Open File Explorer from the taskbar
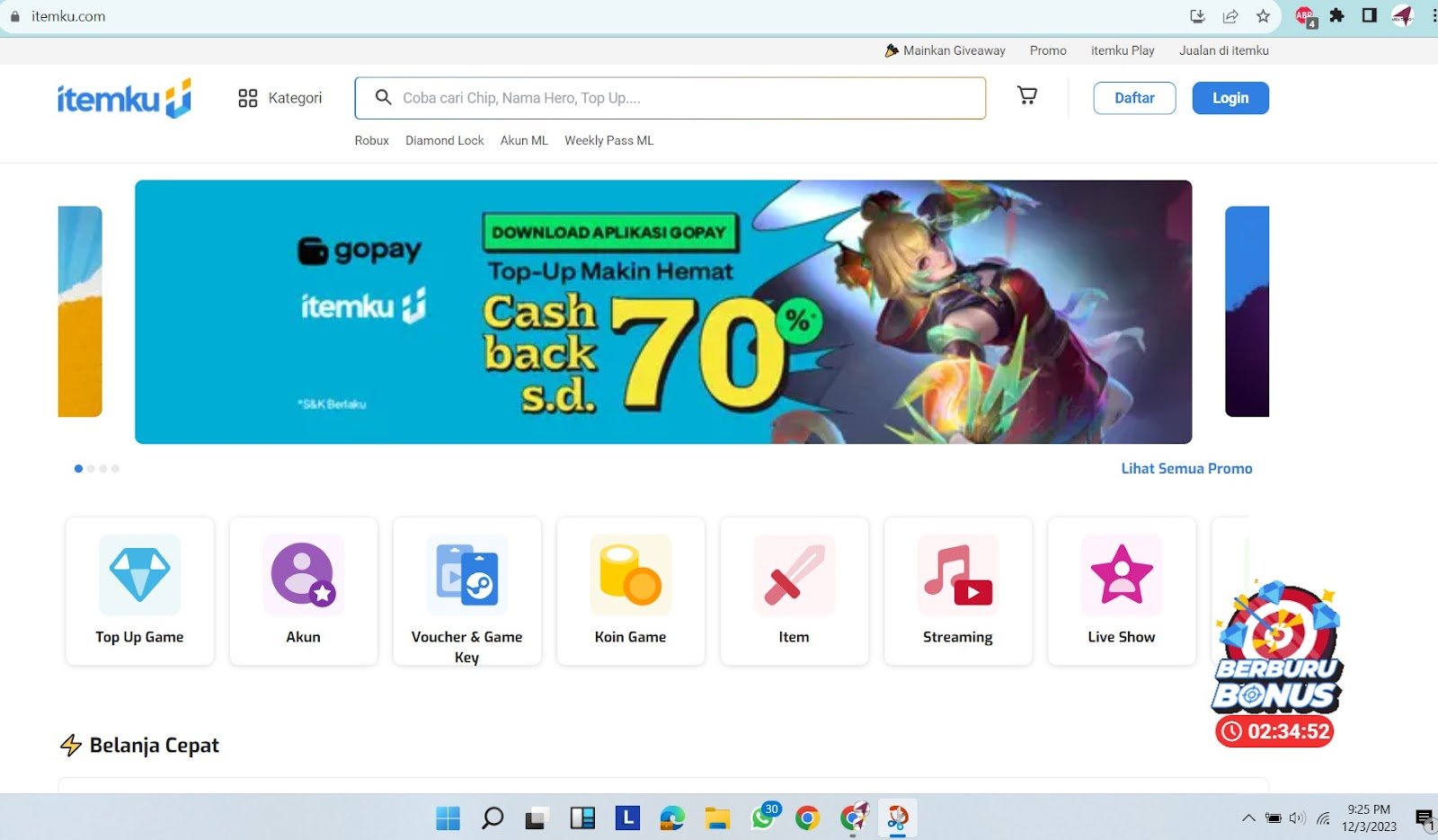 [717, 818]
